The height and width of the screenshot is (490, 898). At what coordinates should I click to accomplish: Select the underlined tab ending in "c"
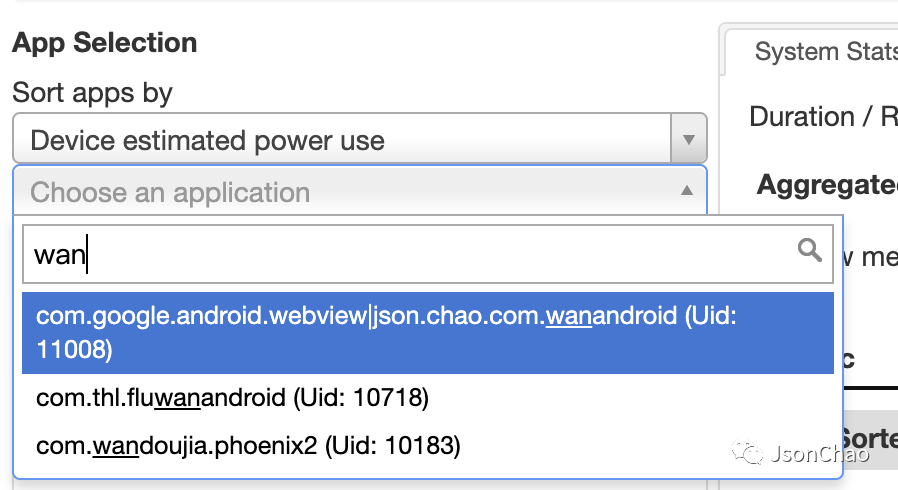(849, 362)
